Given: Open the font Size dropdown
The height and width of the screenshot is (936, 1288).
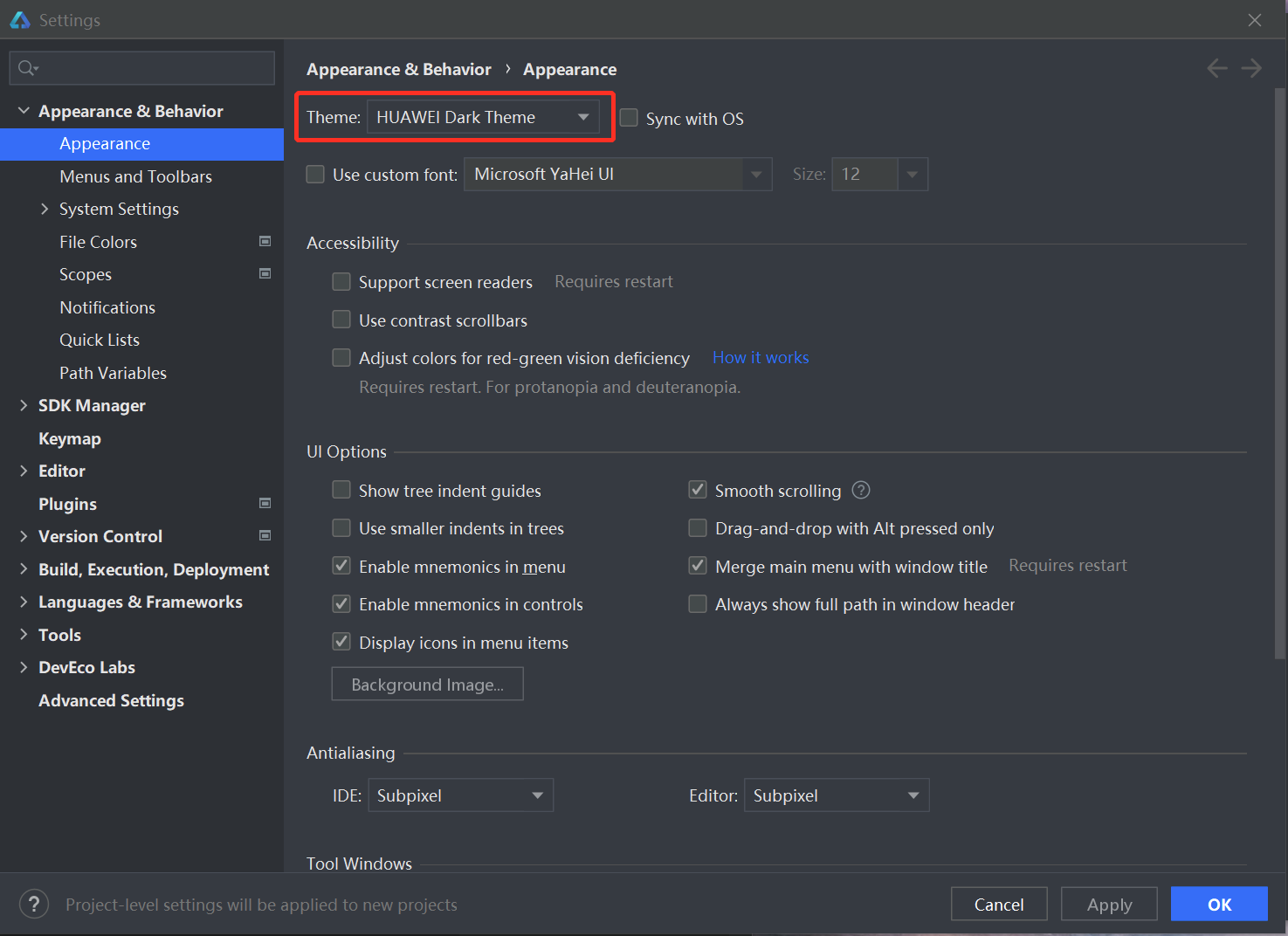Looking at the screenshot, I should coord(879,174).
